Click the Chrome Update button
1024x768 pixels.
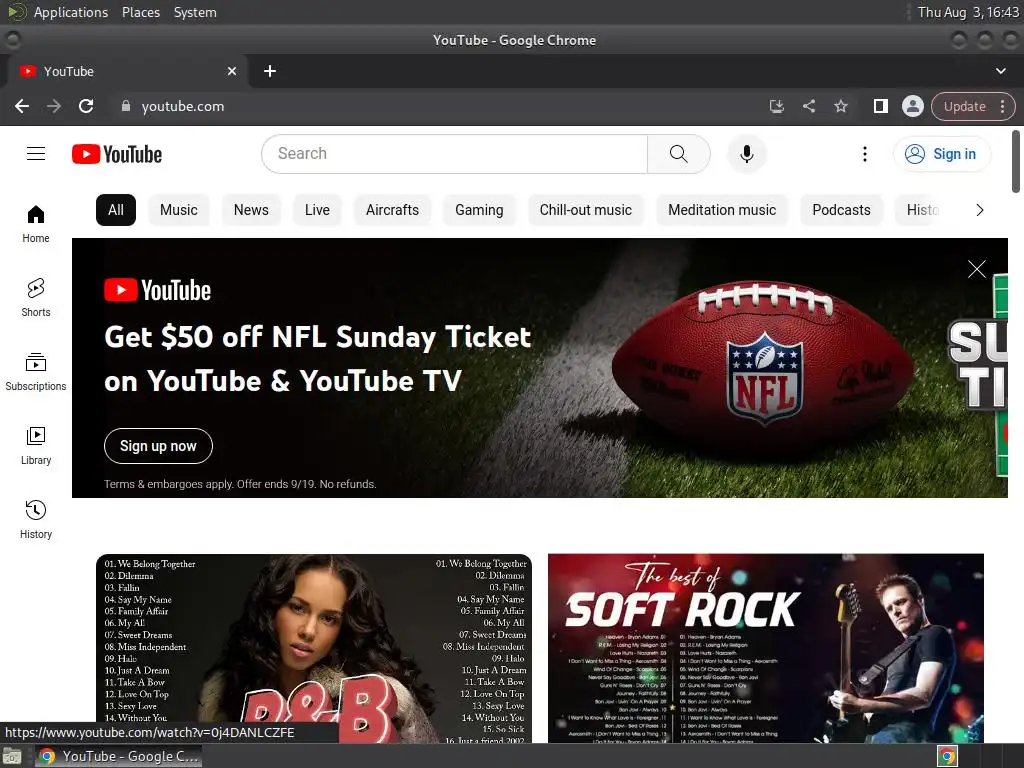tap(972, 106)
